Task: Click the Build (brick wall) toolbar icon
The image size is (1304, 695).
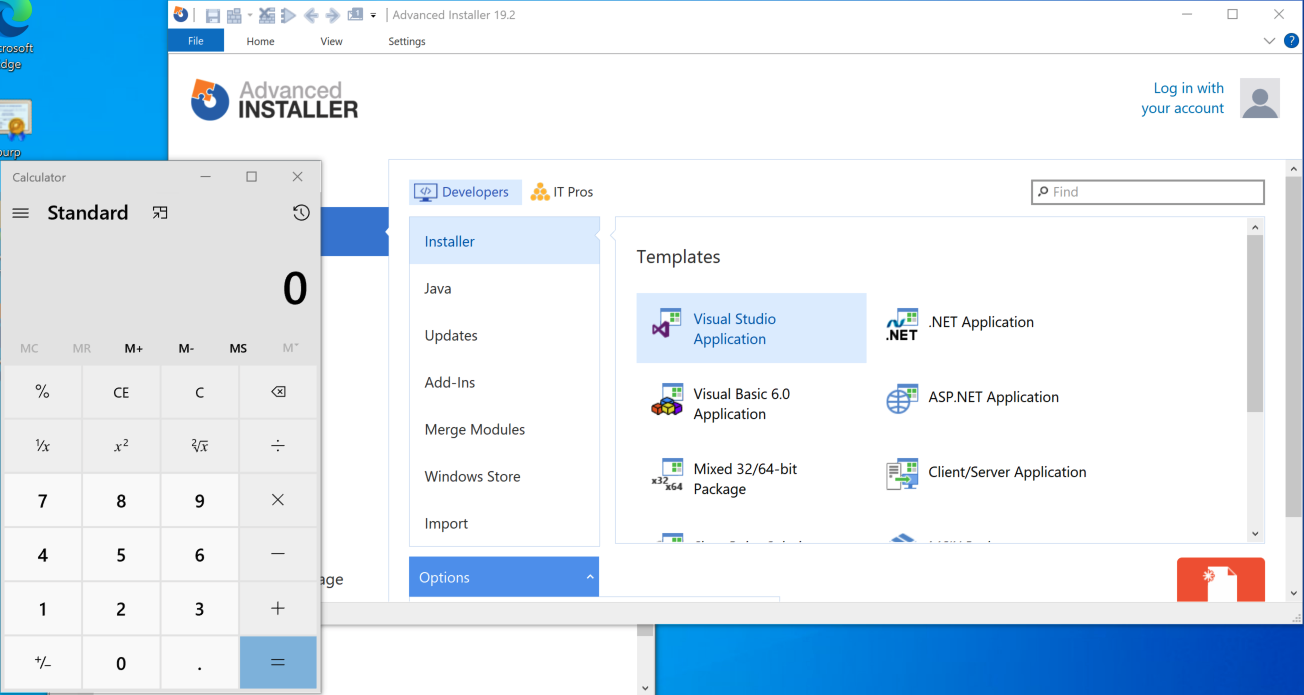Action: point(234,15)
